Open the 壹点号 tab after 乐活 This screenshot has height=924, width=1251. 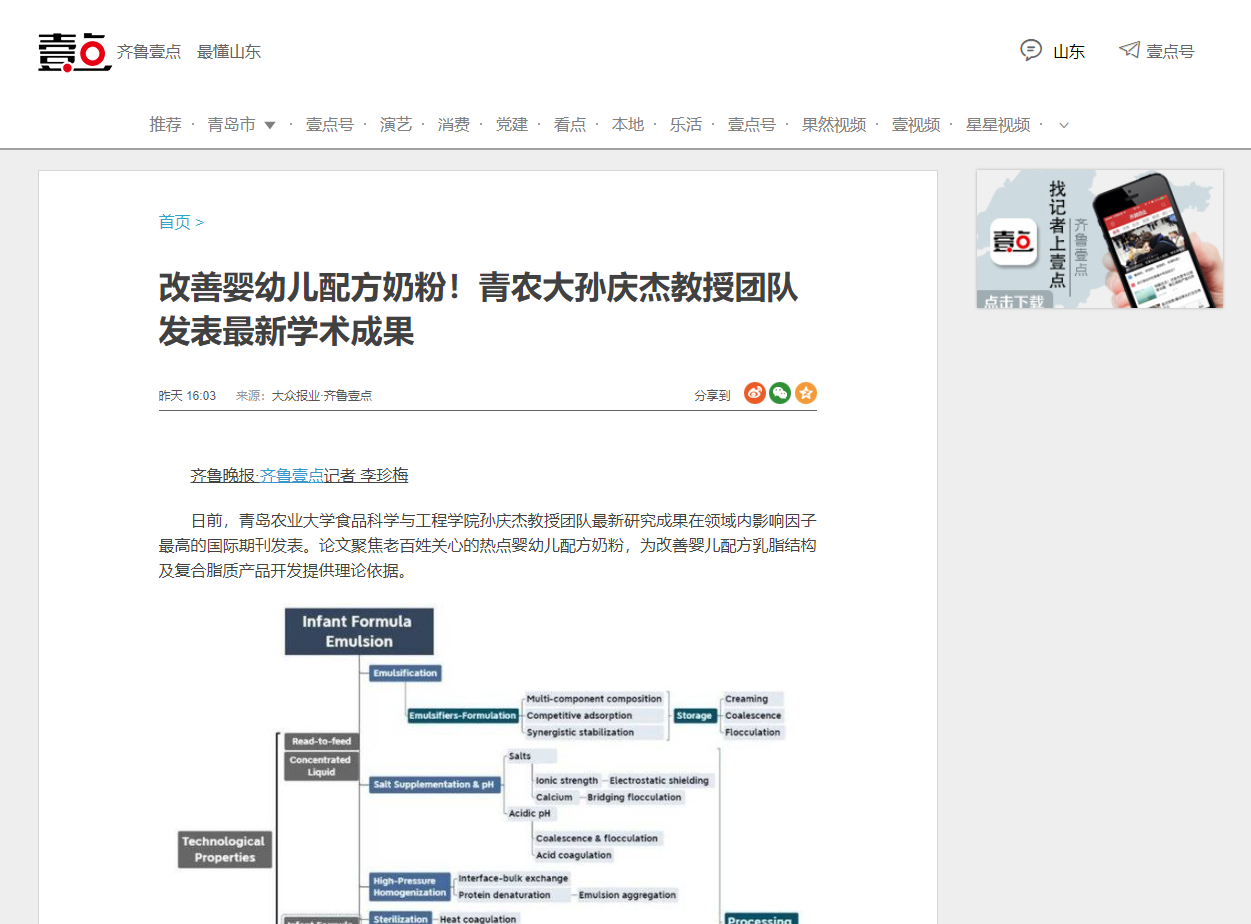(x=752, y=125)
